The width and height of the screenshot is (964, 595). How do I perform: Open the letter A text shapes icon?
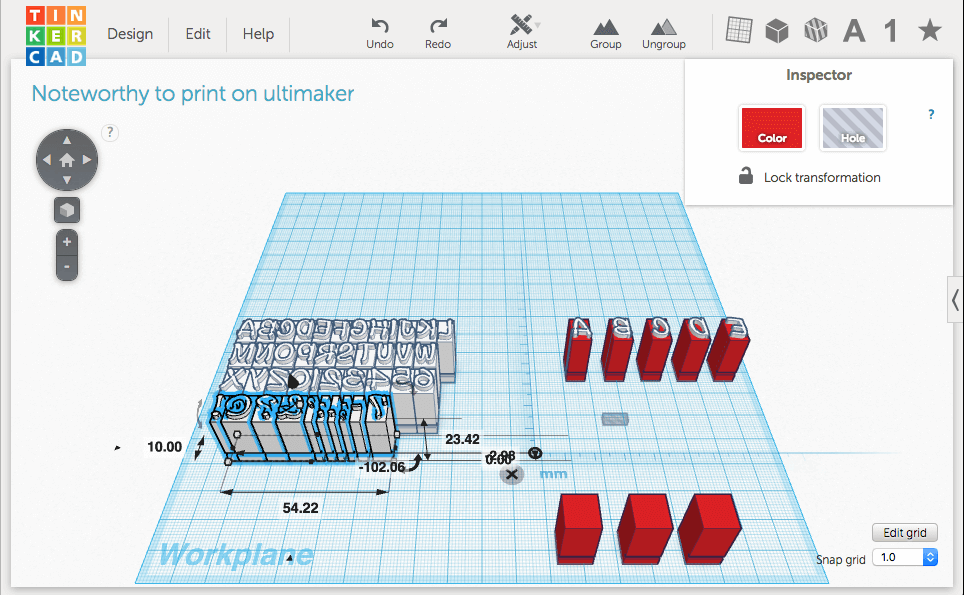pos(853,31)
